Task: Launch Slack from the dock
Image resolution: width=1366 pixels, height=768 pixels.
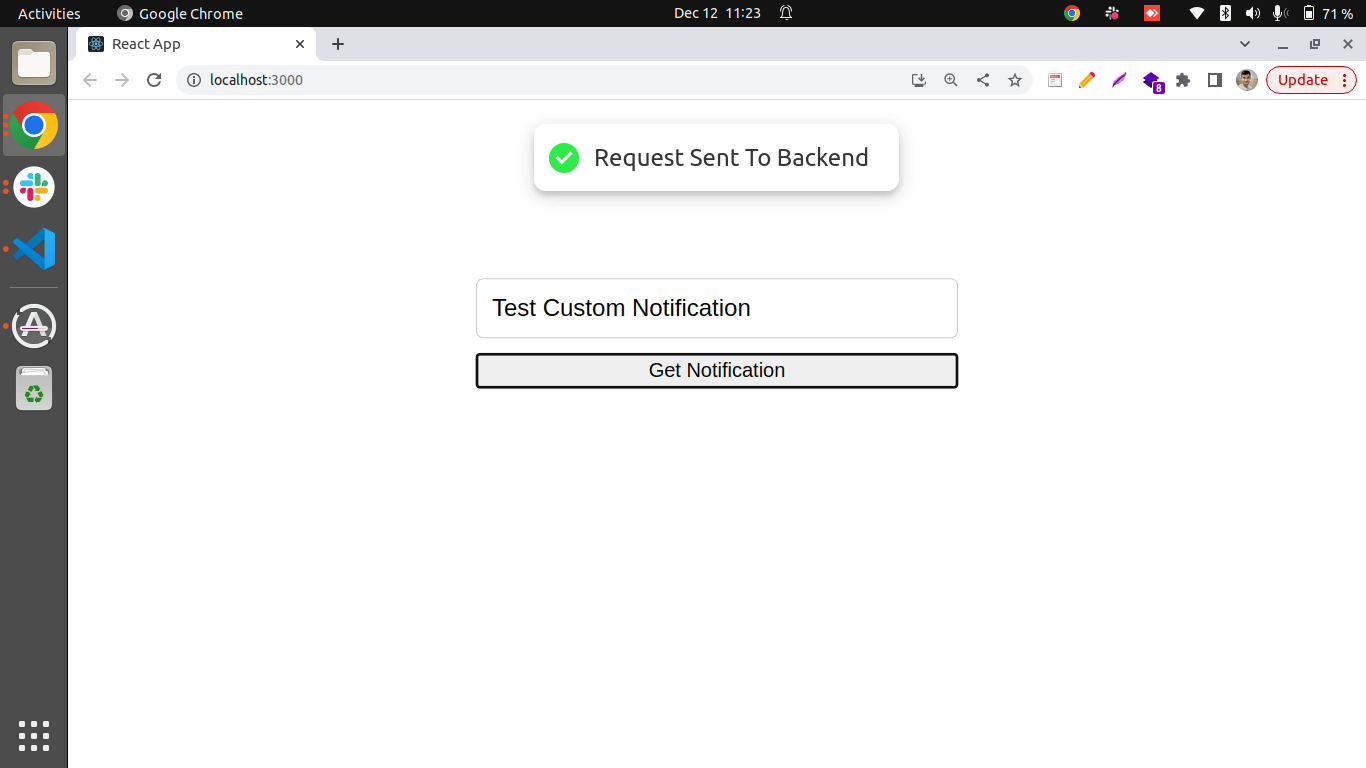Action: click(33, 187)
